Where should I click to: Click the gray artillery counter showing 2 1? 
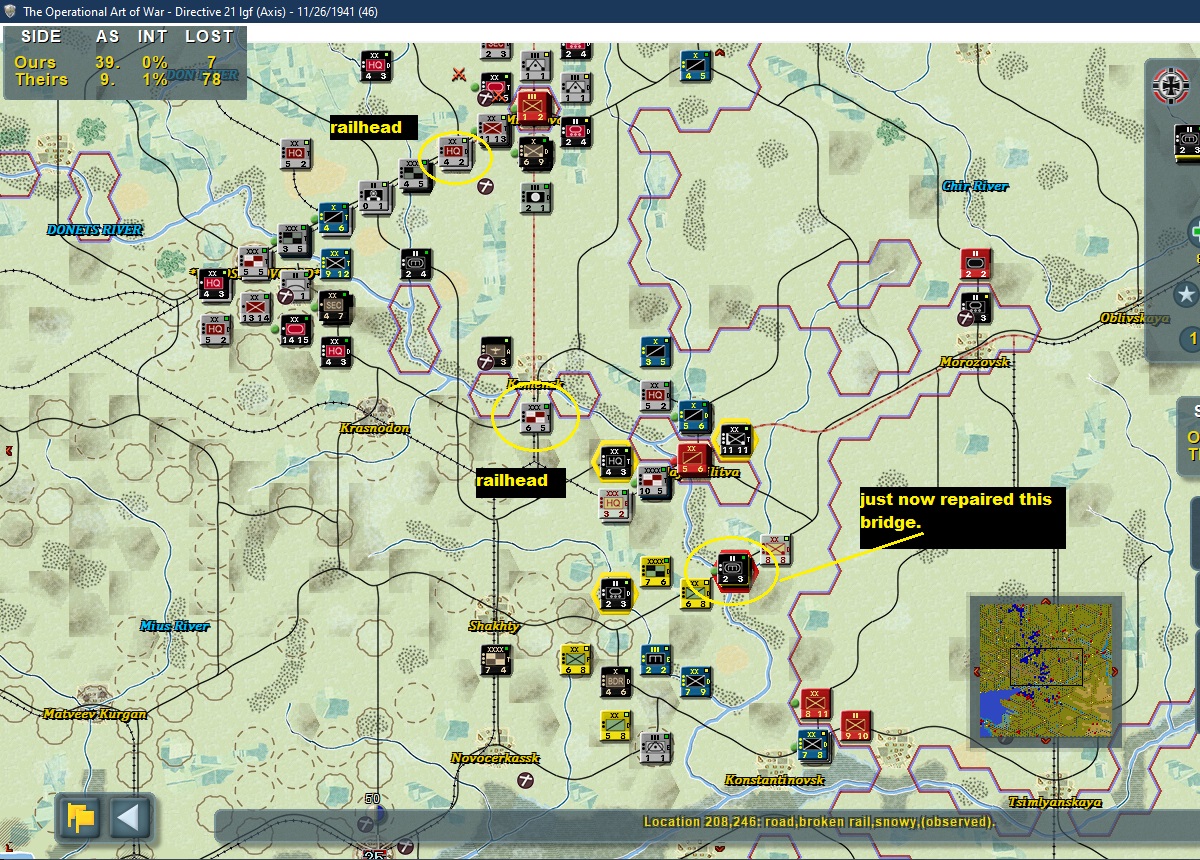[537, 197]
